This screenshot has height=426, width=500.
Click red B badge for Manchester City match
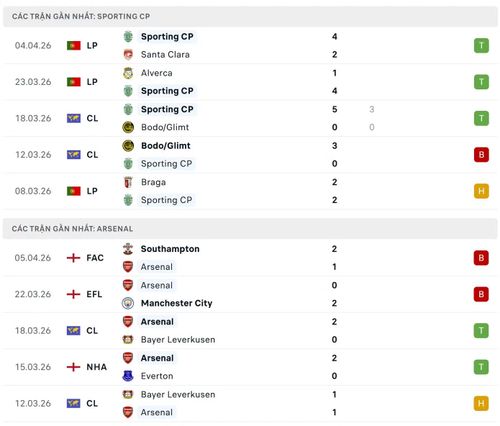[481, 294]
